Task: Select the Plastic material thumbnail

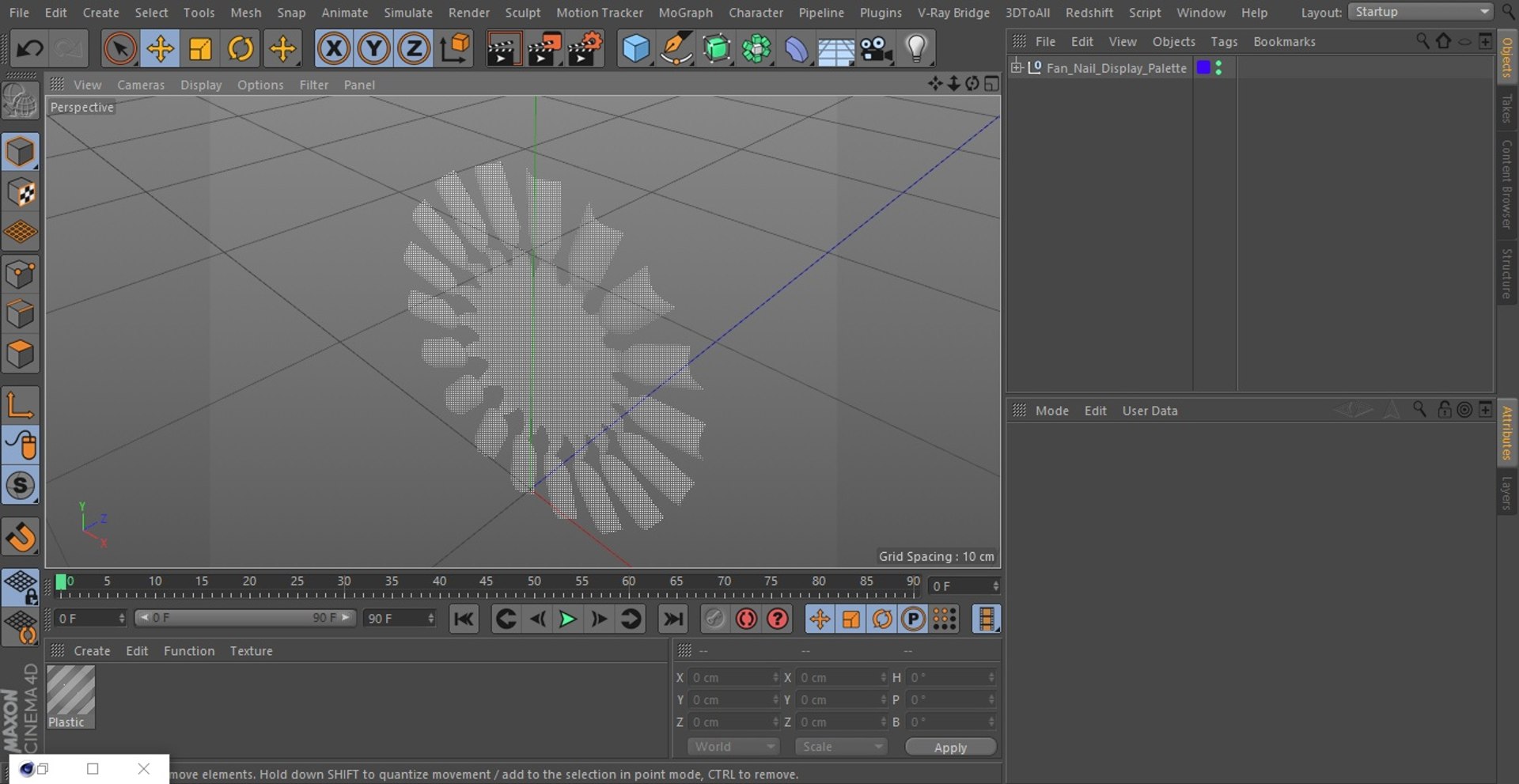Action: [70, 696]
